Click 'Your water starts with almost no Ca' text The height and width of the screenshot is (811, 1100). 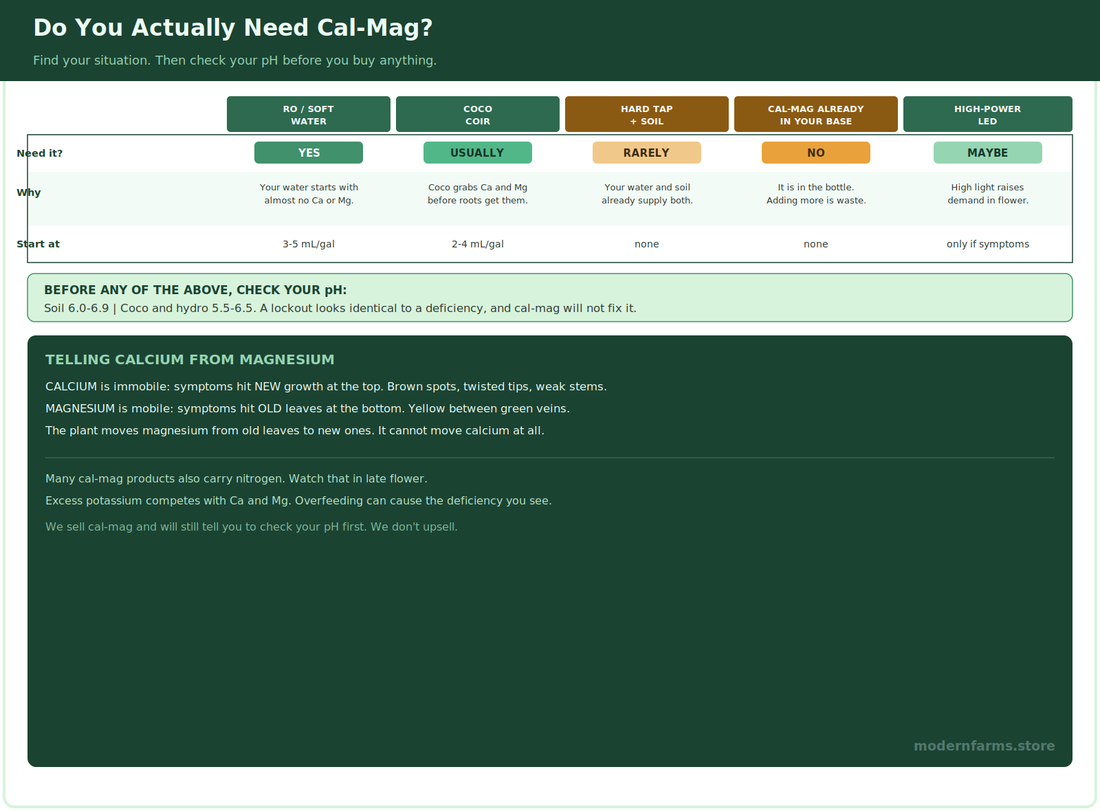(309, 194)
